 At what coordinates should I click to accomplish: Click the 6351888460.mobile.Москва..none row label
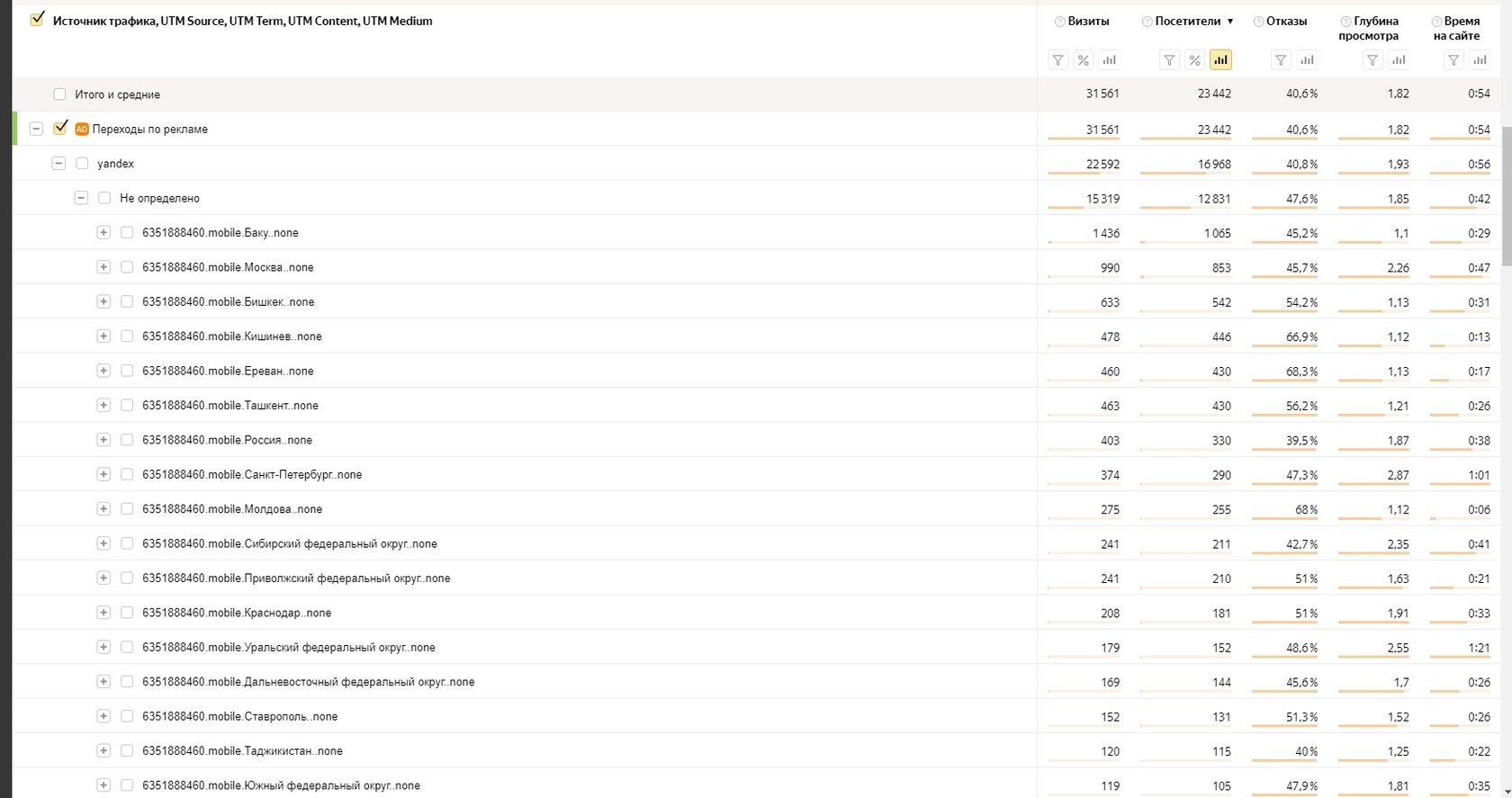coord(228,267)
